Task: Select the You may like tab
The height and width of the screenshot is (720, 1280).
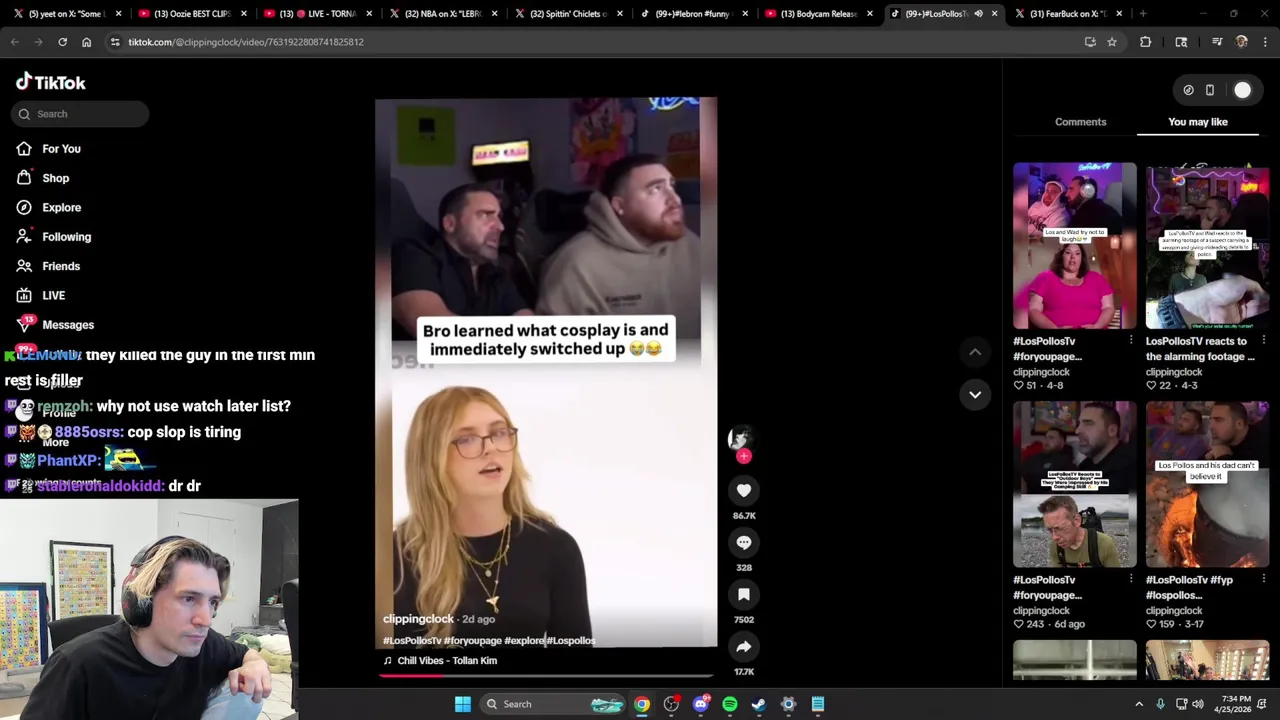Action: click(x=1197, y=122)
